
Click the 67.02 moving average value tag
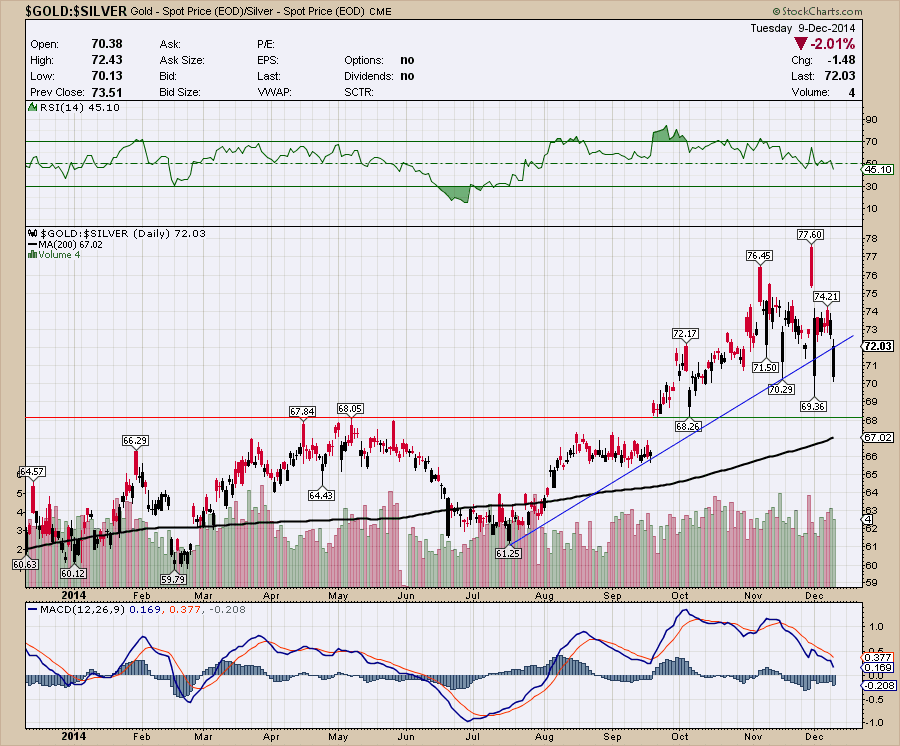pyautogui.click(x=877, y=438)
